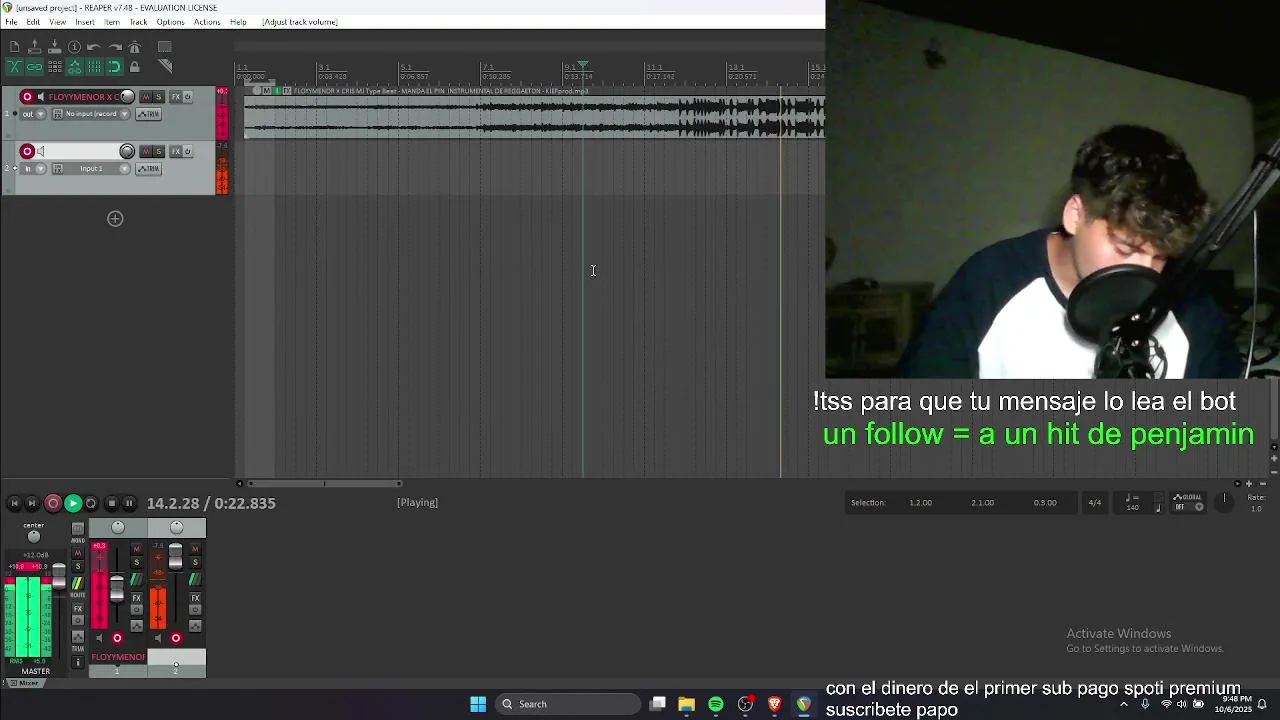Open input FX button on track 2
Viewport: 1280px width, 720px height.
[57, 168]
